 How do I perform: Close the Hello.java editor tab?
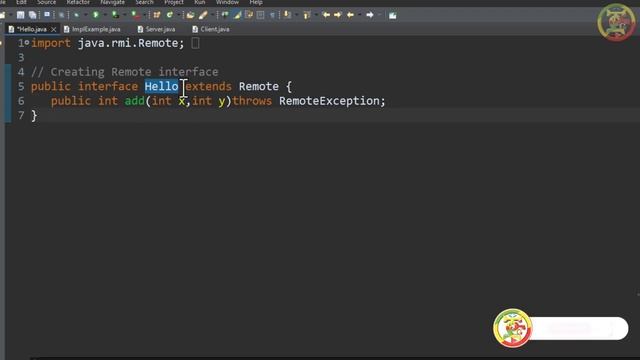pos(53,29)
